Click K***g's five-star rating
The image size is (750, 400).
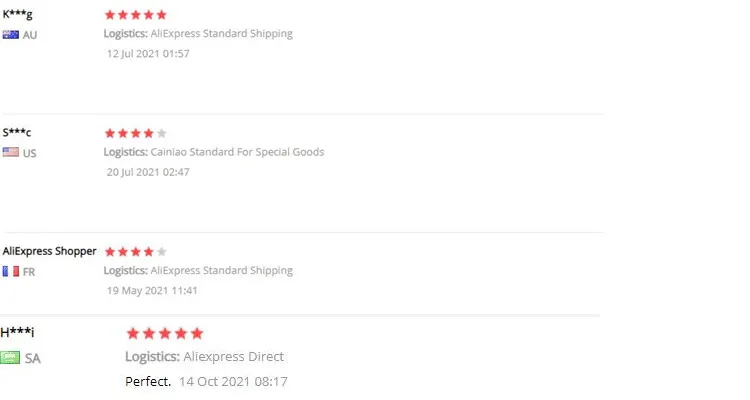[x=135, y=15]
